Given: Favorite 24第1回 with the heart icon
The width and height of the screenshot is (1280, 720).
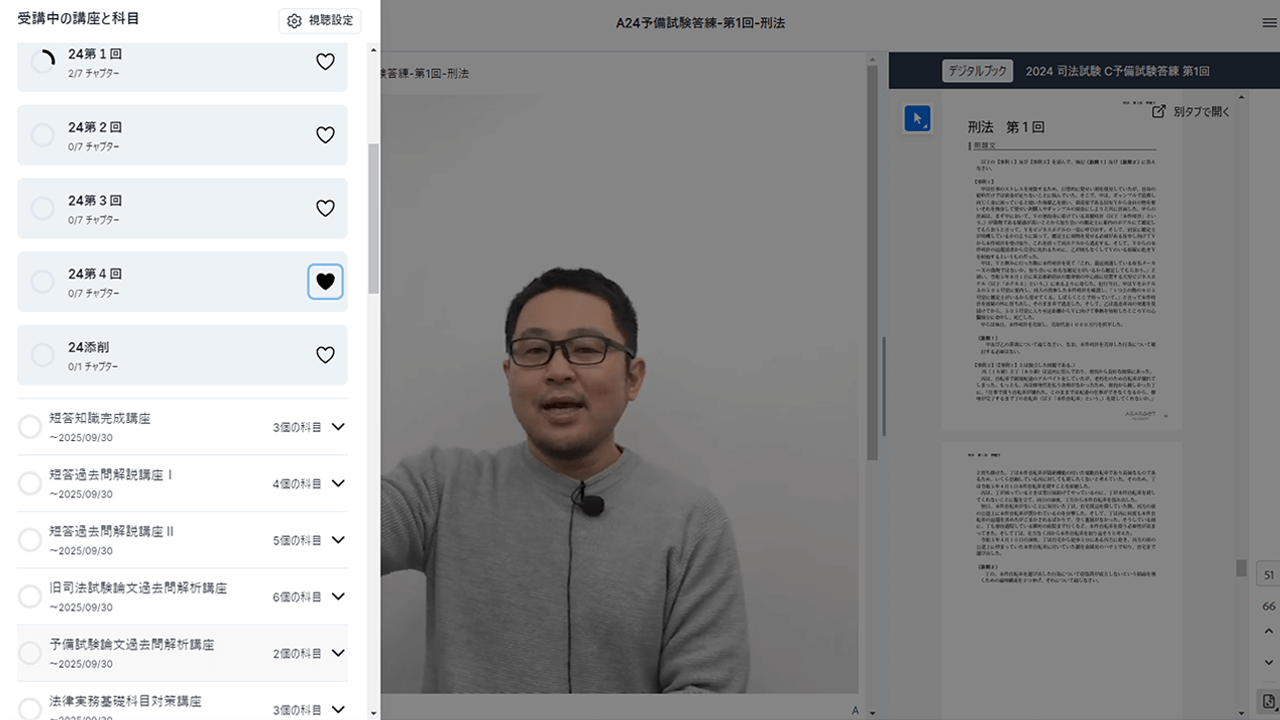Looking at the screenshot, I should [x=325, y=62].
